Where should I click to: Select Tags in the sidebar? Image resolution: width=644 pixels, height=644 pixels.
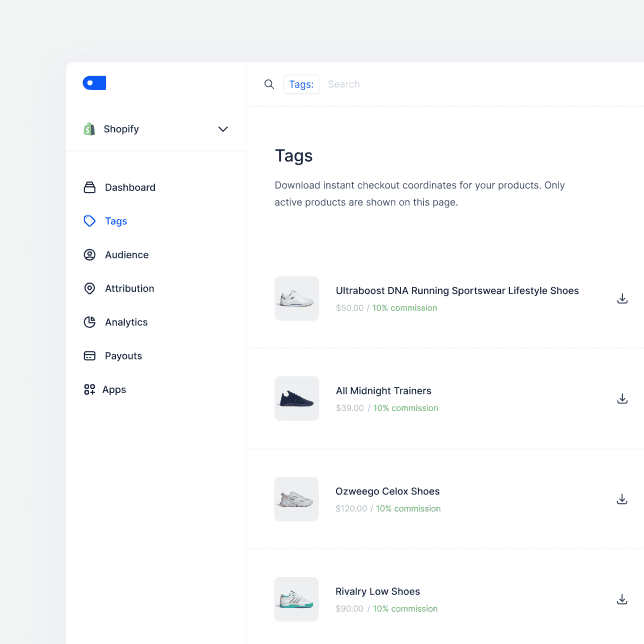coord(116,221)
